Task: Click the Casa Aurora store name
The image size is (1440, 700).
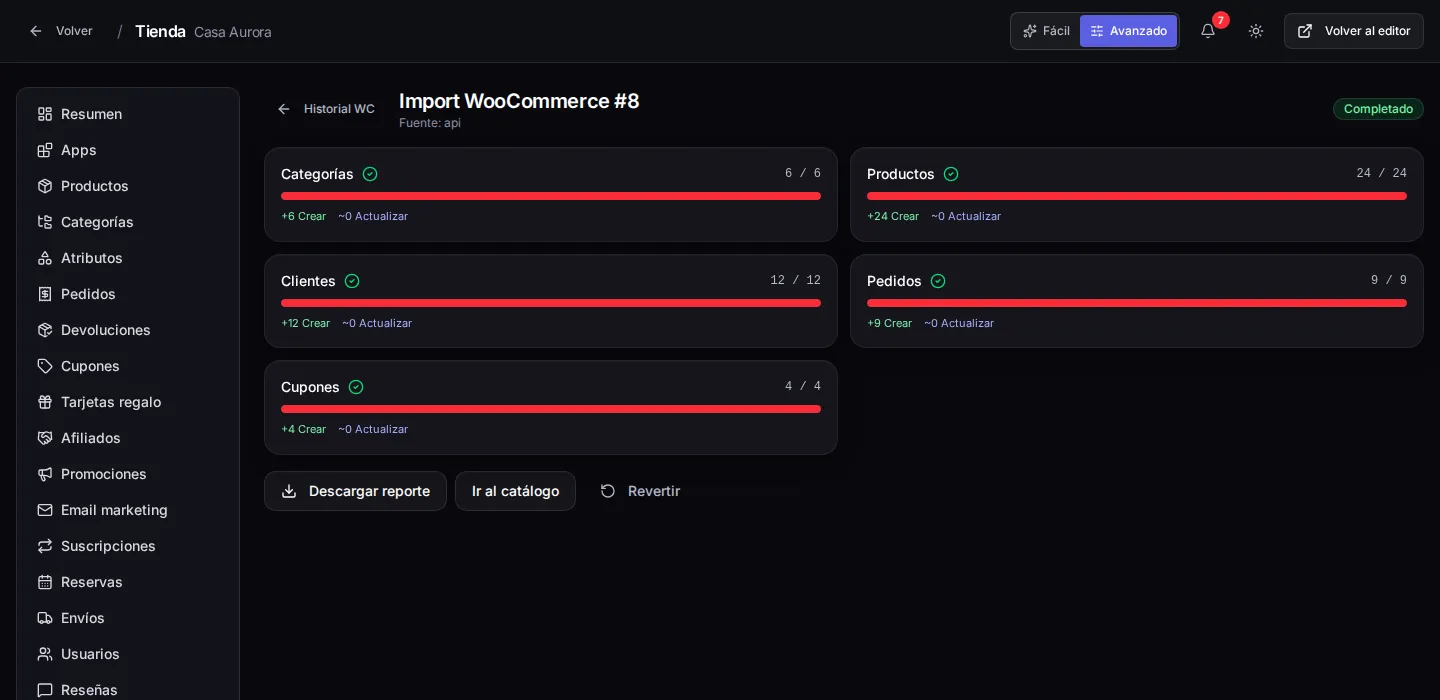Action: coord(233,32)
